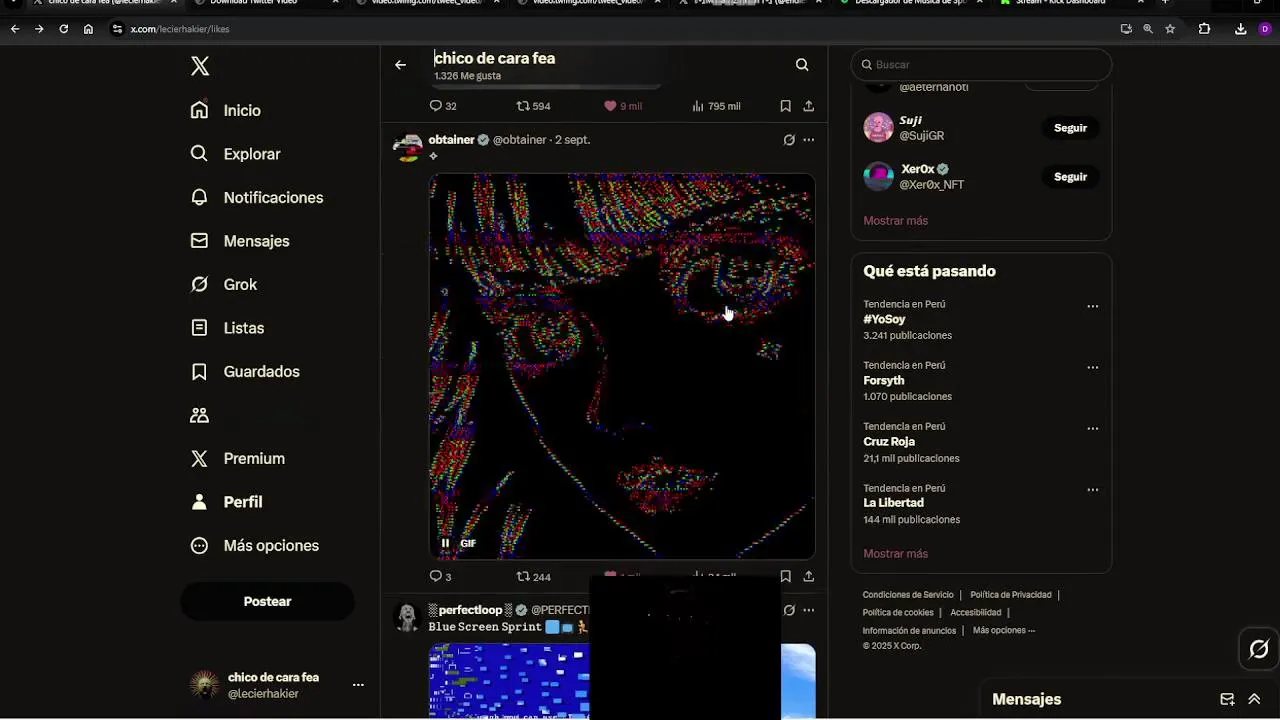Open browser downloads icon
The height and width of the screenshot is (720, 1280).
point(1240,29)
